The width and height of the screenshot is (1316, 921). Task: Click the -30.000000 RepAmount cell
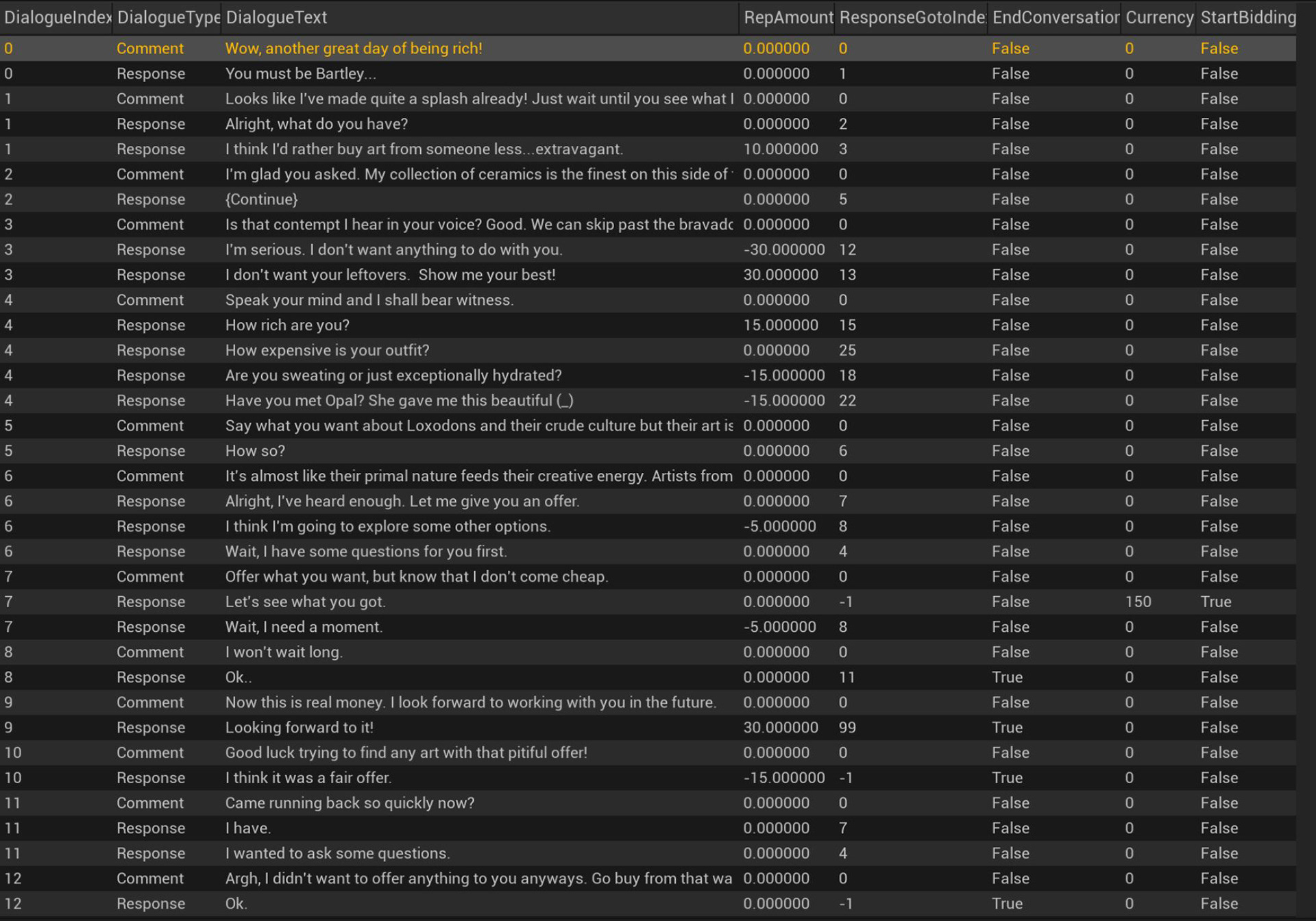pos(783,249)
